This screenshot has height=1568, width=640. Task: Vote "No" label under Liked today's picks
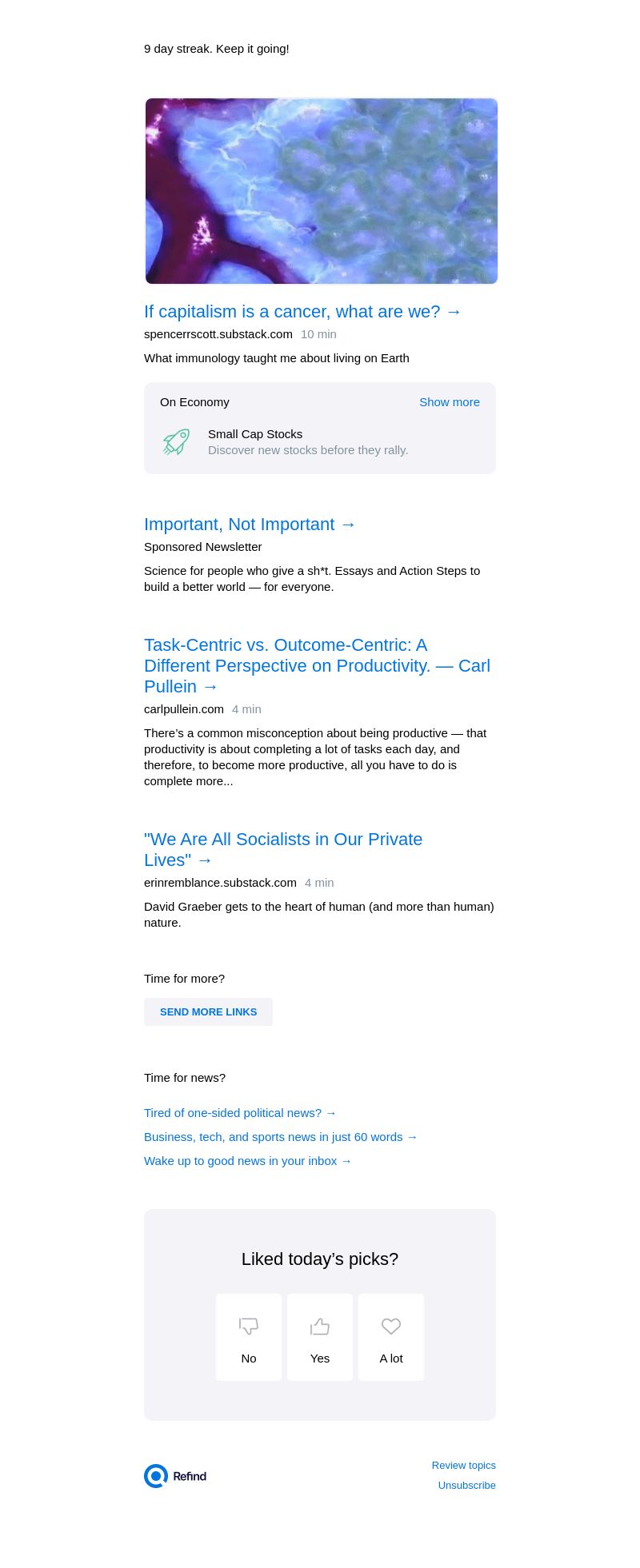[249, 1359]
